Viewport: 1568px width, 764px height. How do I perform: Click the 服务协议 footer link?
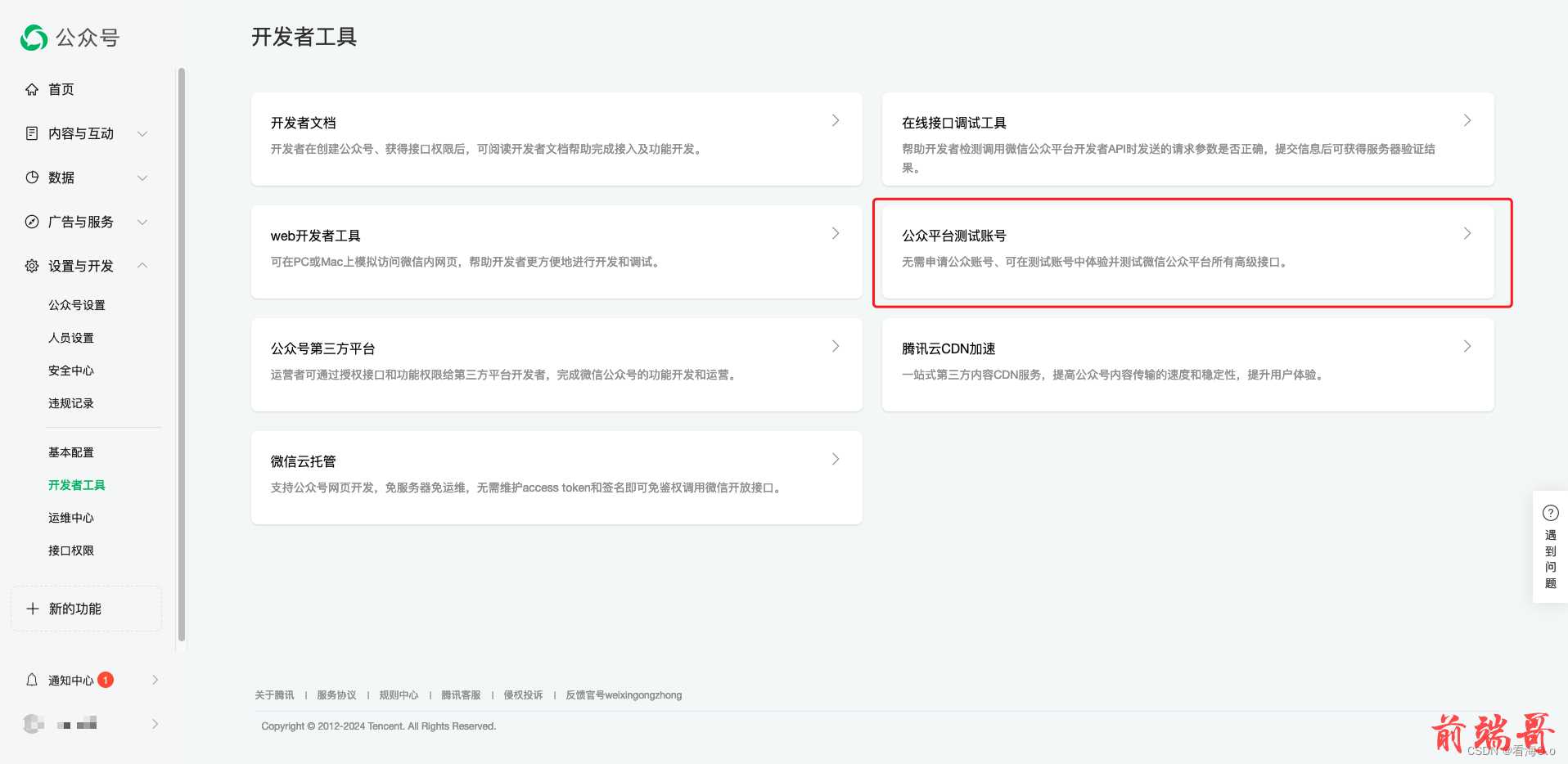click(x=336, y=695)
